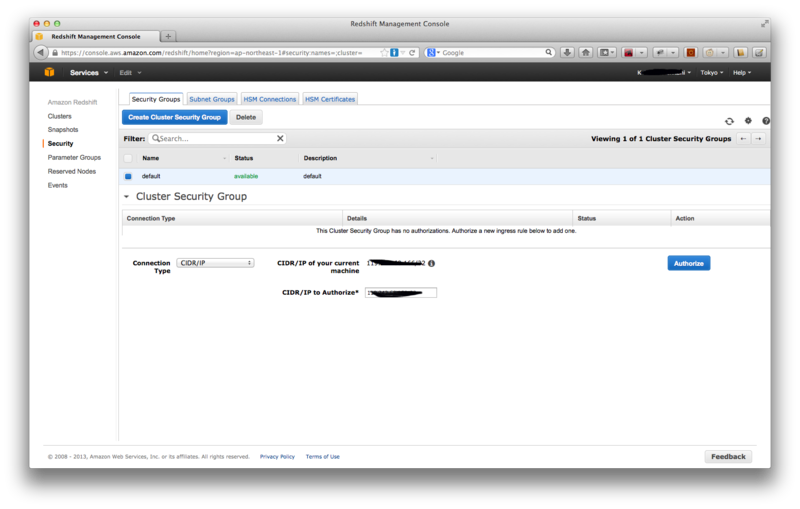Toggle the select-all checkbox in table header
Viewport: 800px width, 509px height.
128,158
